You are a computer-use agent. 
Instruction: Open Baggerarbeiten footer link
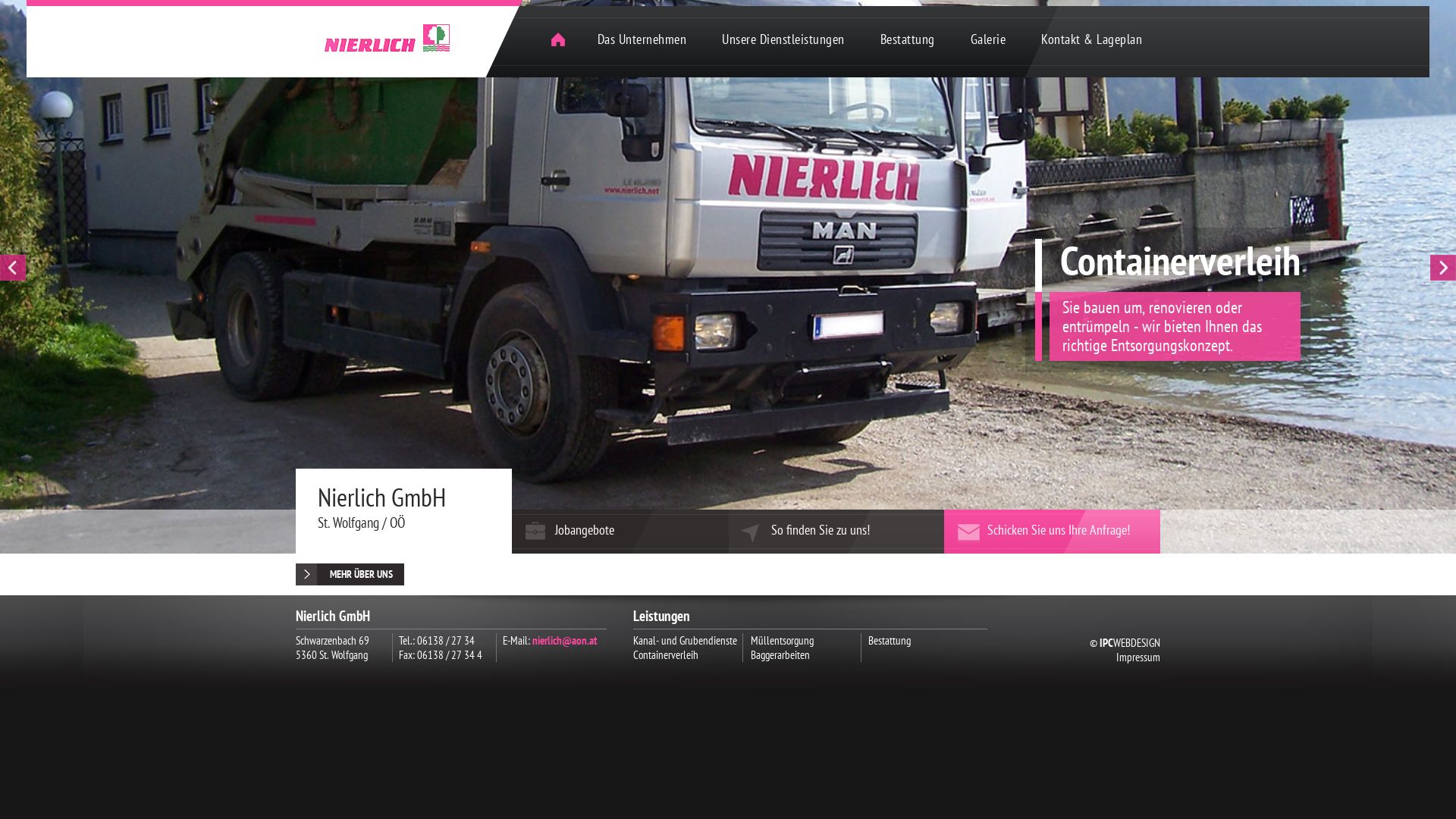(780, 655)
